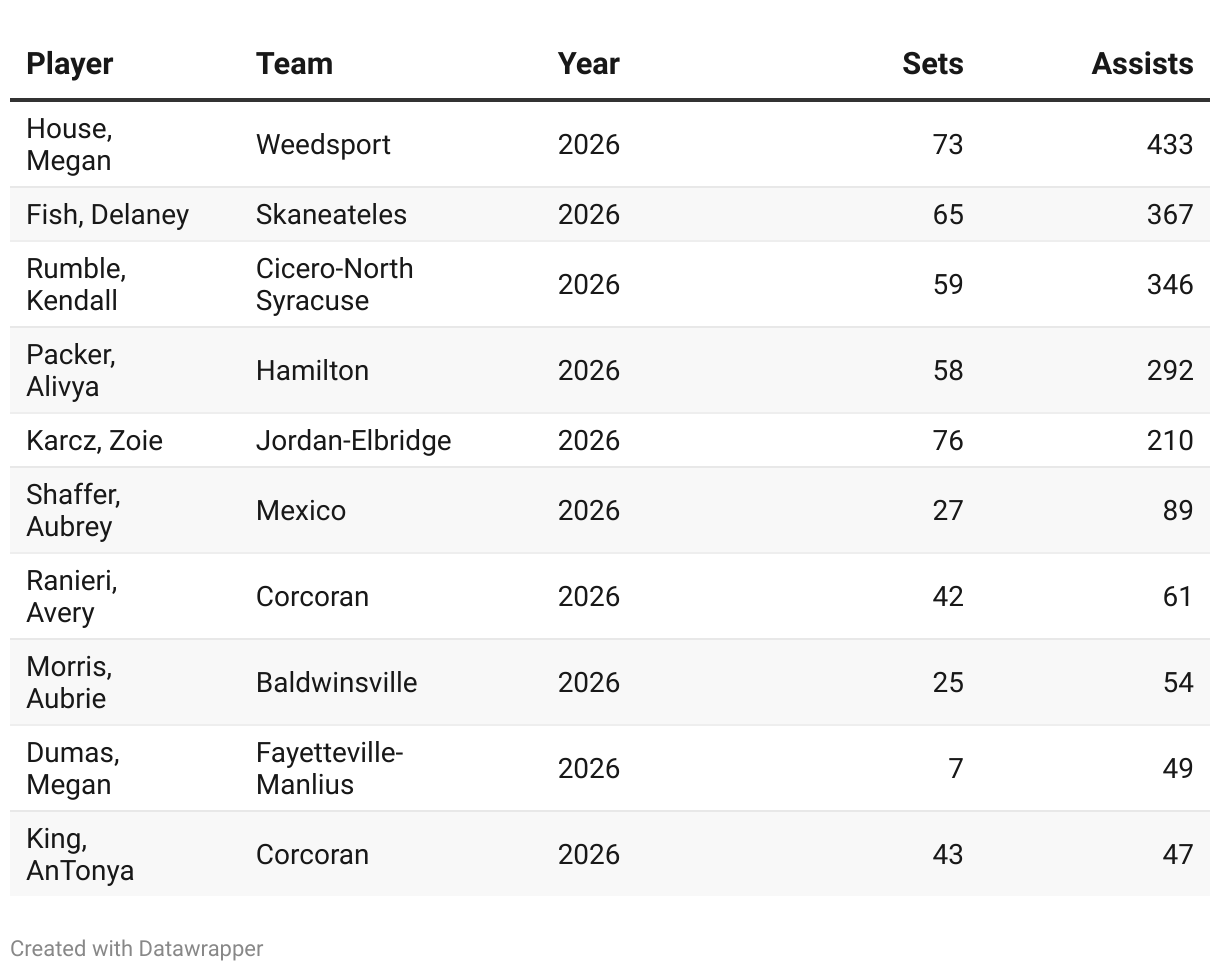Sort by the Team column header
This screenshot has height=972, width=1220.
pyautogui.click(x=294, y=64)
